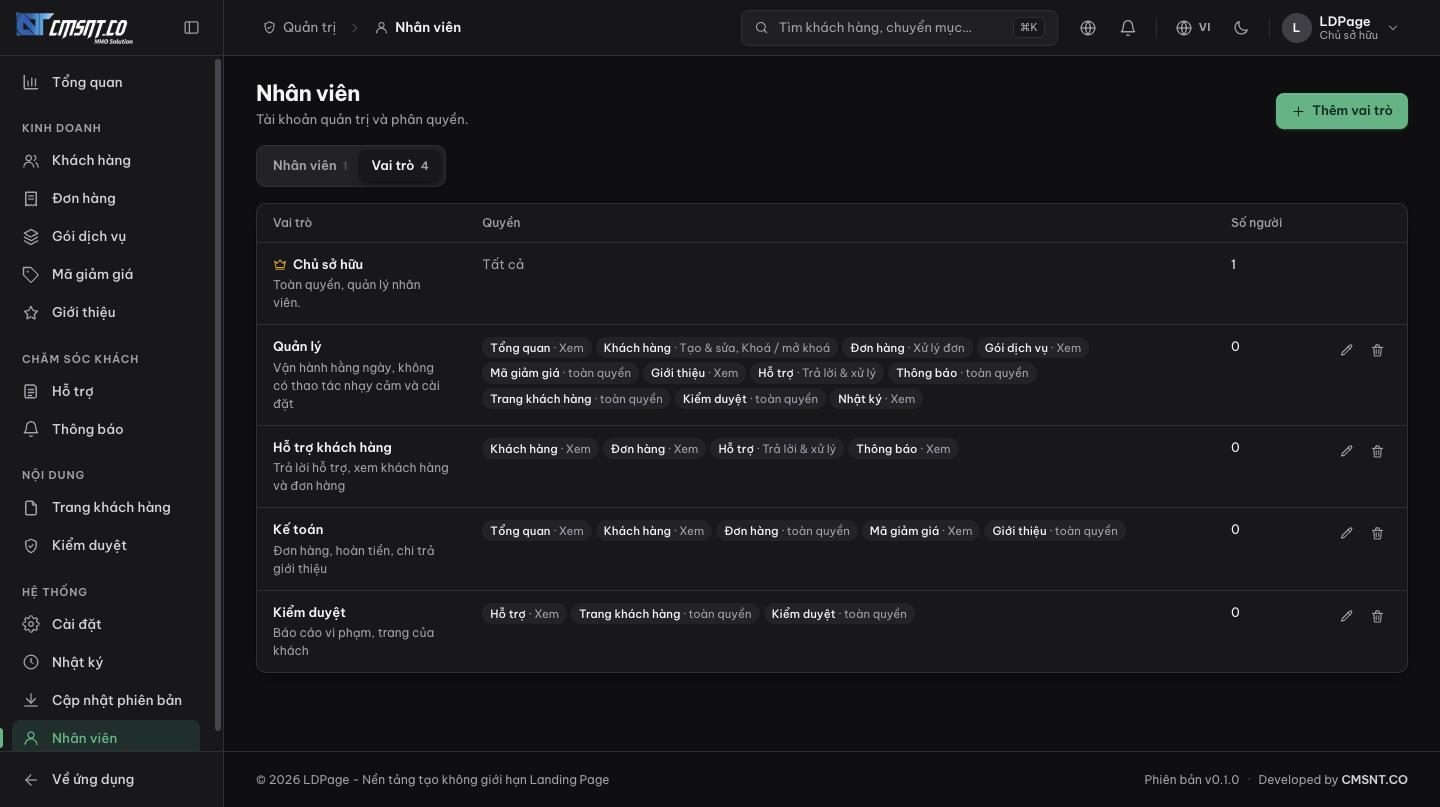Open Gói dịch vụ in sidebar

tap(106, 236)
